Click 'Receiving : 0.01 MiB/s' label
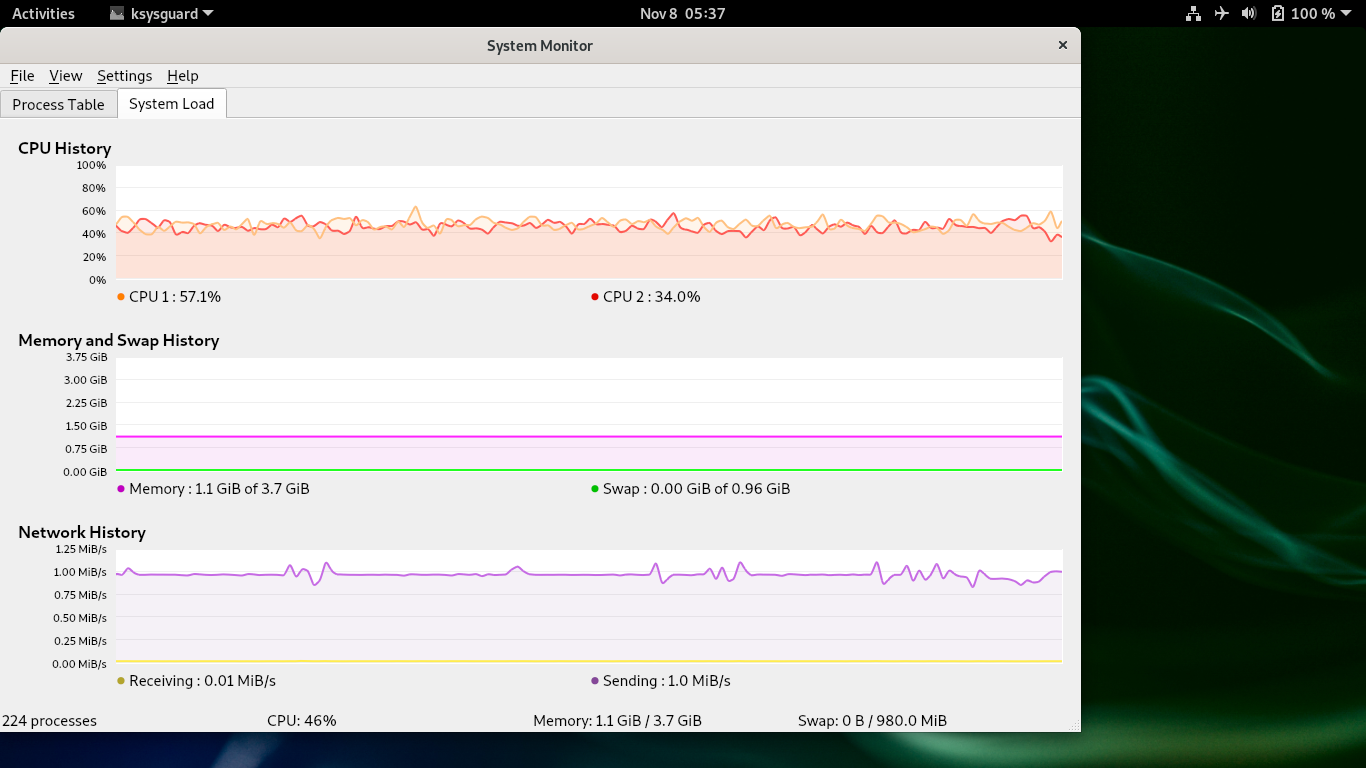This screenshot has height=768, width=1366. (x=202, y=681)
